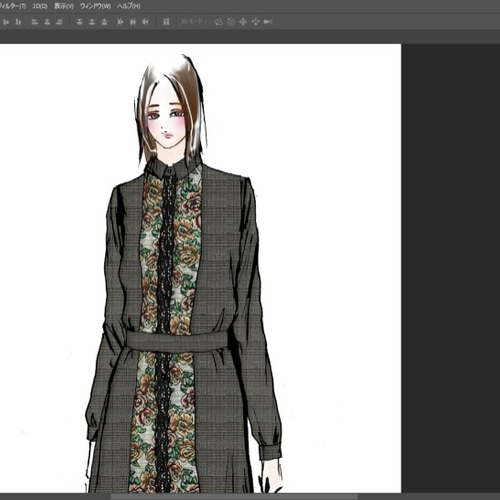This screenshot has width=500, height=500.
Task: Select the 3D rotate mode icon
Action: pyautogui.click(x=218, y=22)
